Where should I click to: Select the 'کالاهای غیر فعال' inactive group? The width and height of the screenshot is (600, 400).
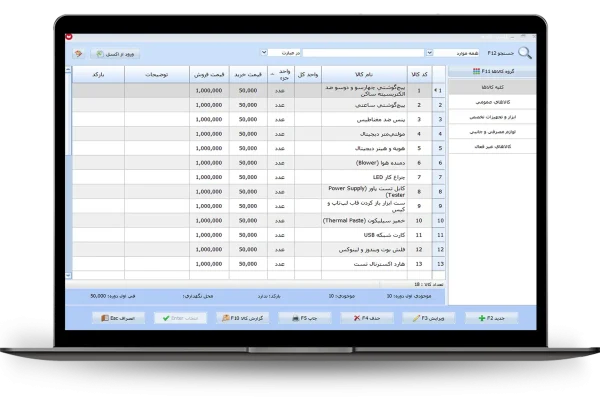click(492, 147)
